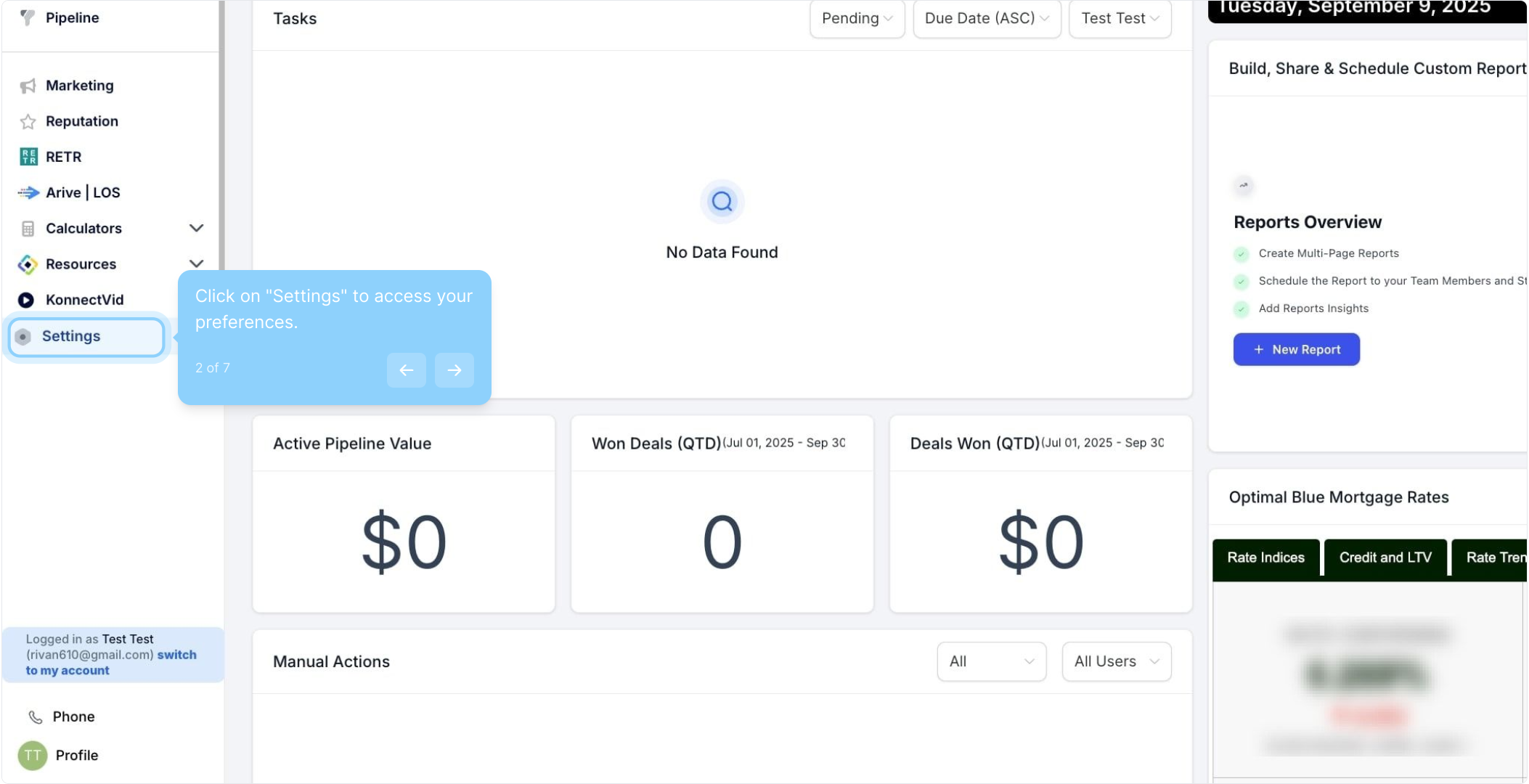Screen dimensions: 1529x784
Task: Switch to the Rate Indices tab
Action: point(1265,558)
